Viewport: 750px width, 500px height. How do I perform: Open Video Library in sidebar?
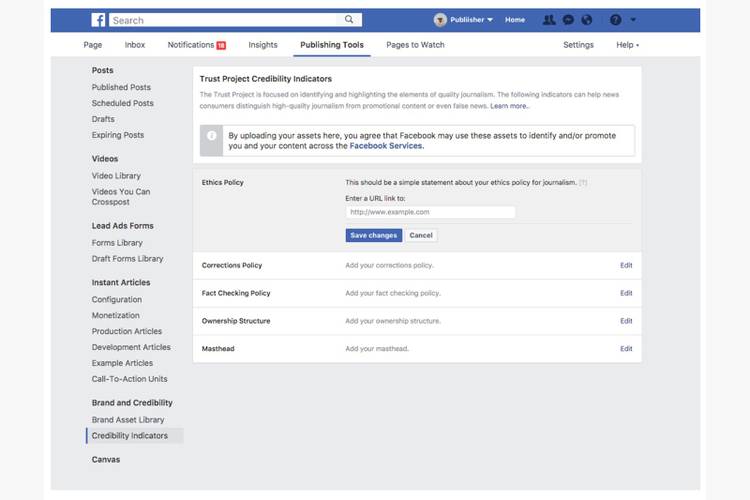[x=116, y=176]
